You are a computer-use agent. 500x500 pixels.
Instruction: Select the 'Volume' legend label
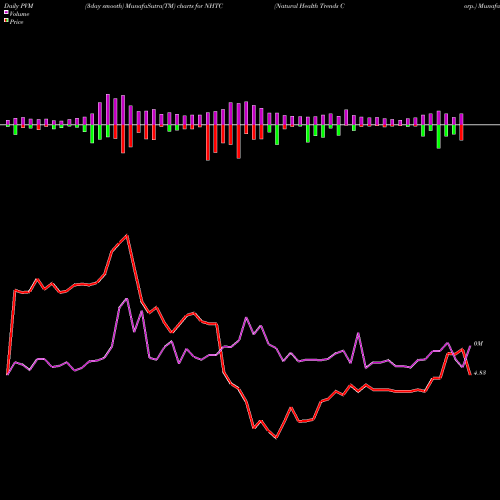(19, 14)
